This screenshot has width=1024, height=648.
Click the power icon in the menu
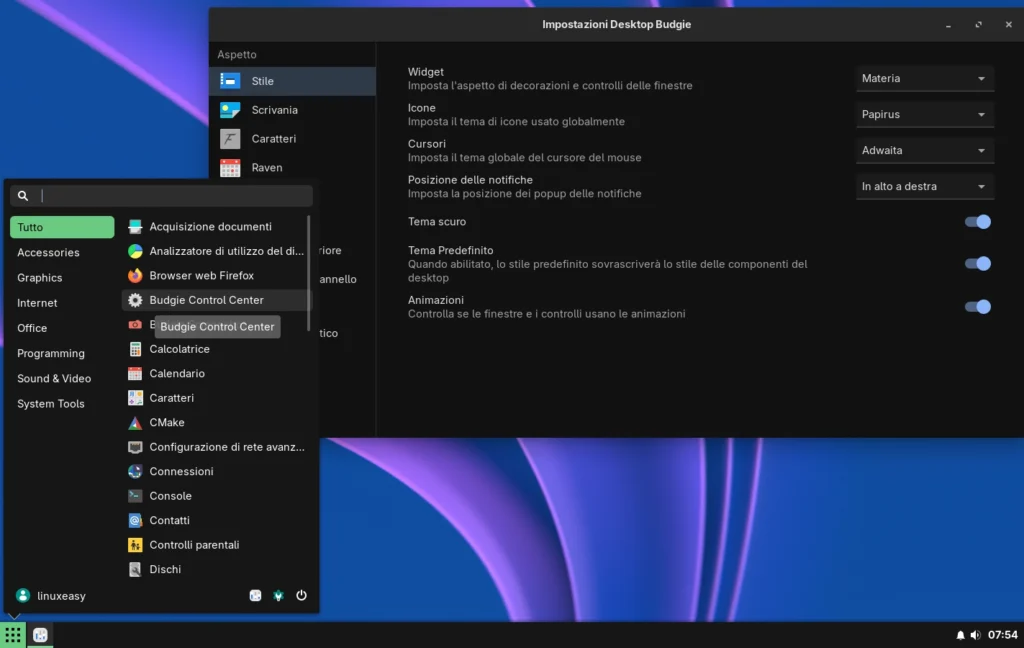pyautogui.click(x=301, y=594)
